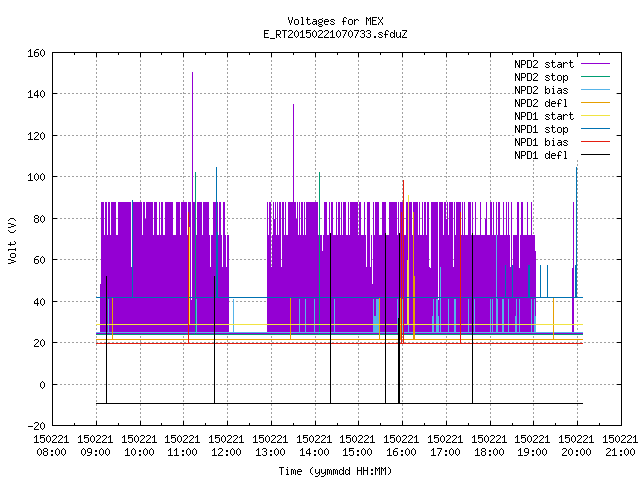Click the blue NPD1 stop spike near 20:00
This screenshot has width=640, height=480.
(577, 232)
